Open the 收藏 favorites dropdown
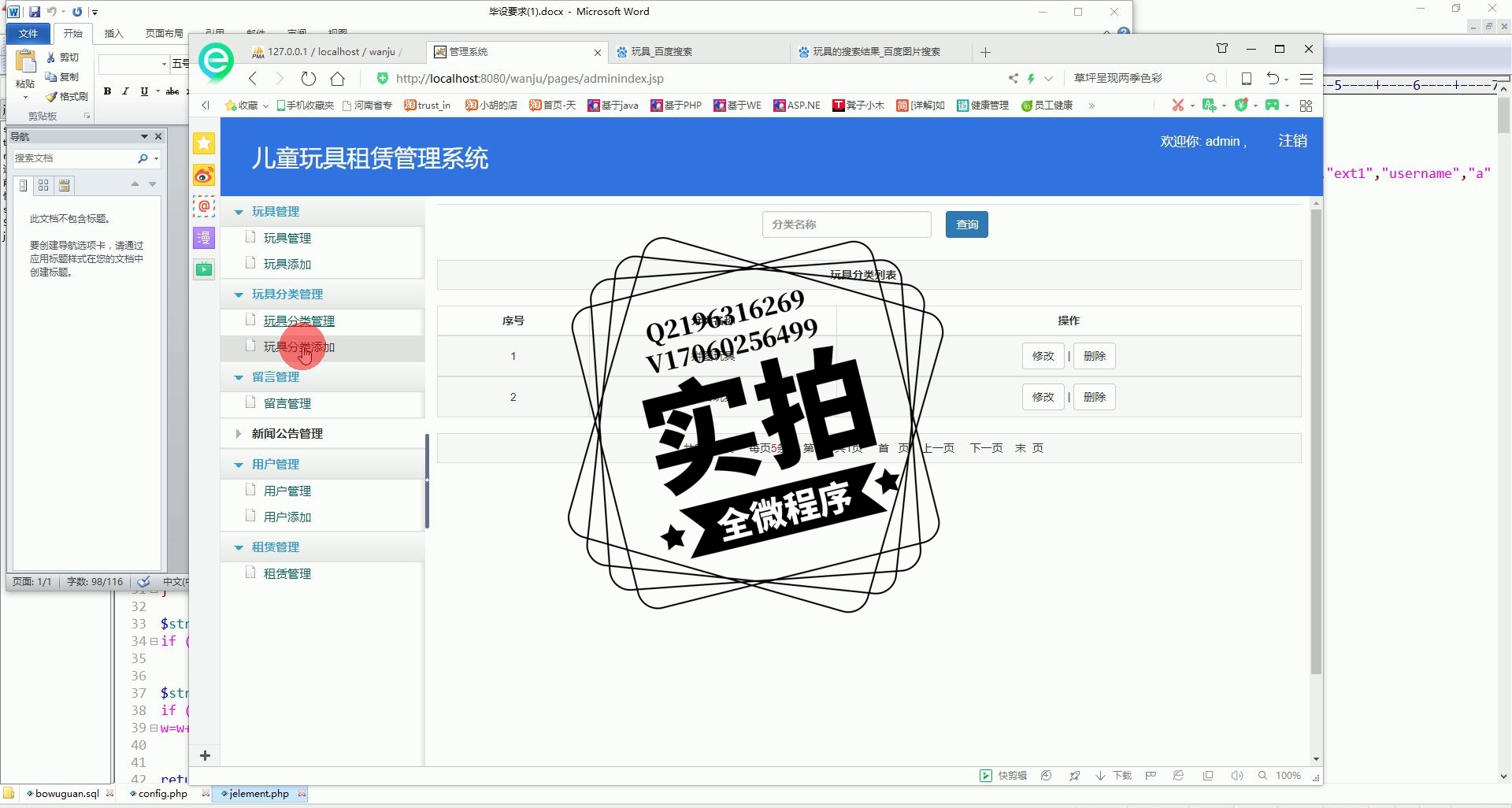1512x808 pixels. pos(247,106)
